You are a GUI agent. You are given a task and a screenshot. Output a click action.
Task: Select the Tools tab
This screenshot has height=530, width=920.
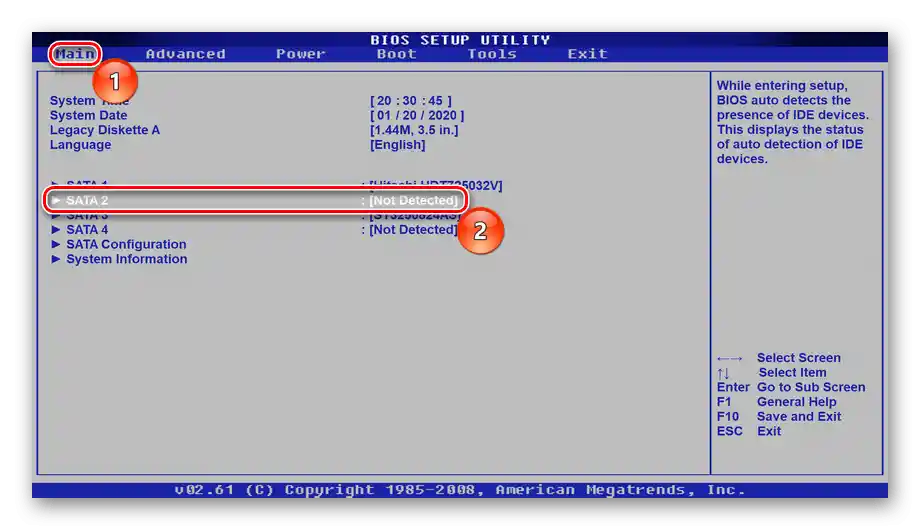[x=492, y=54]
